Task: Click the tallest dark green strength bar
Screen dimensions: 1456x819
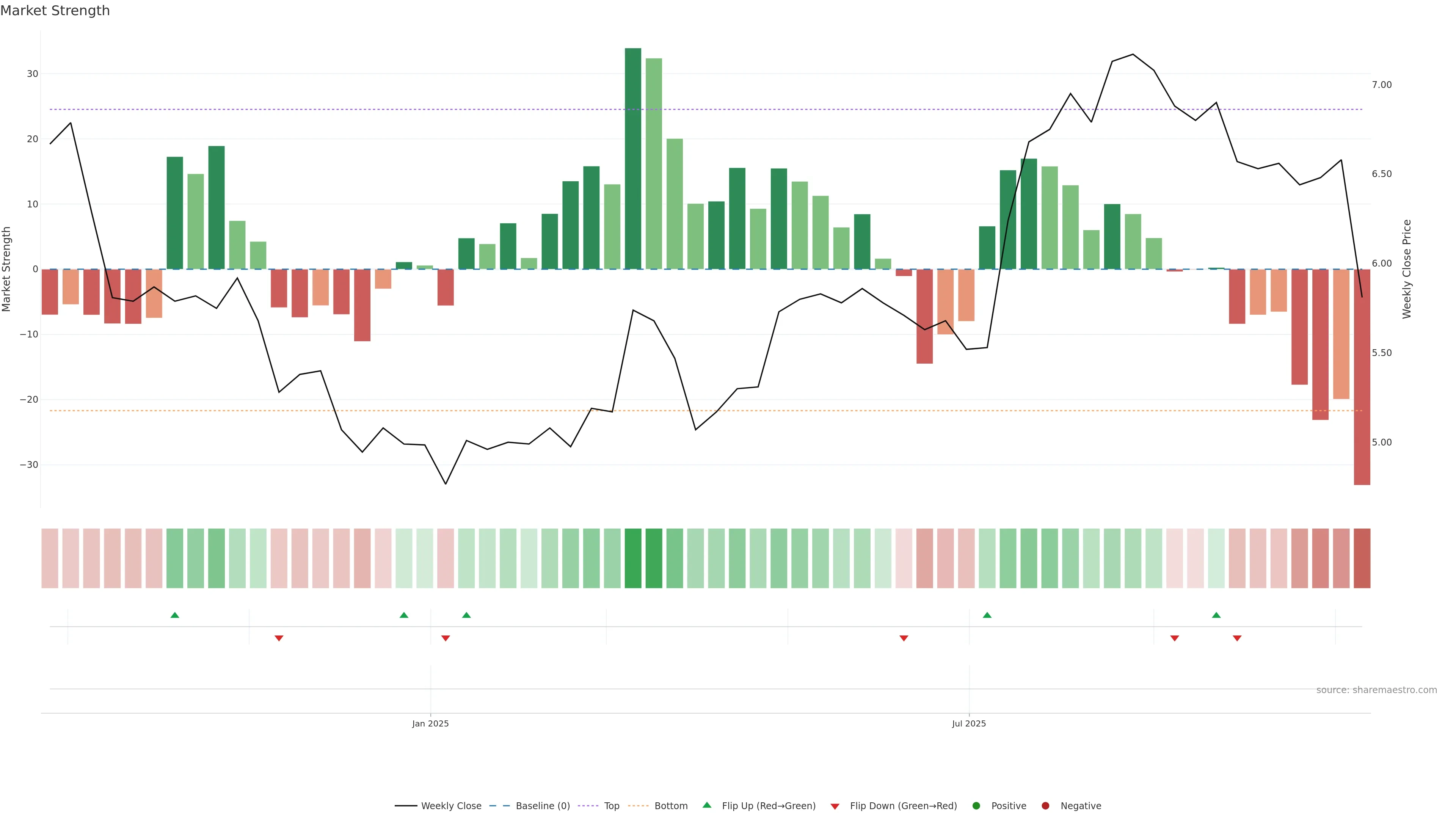Action: click(633, 158)
